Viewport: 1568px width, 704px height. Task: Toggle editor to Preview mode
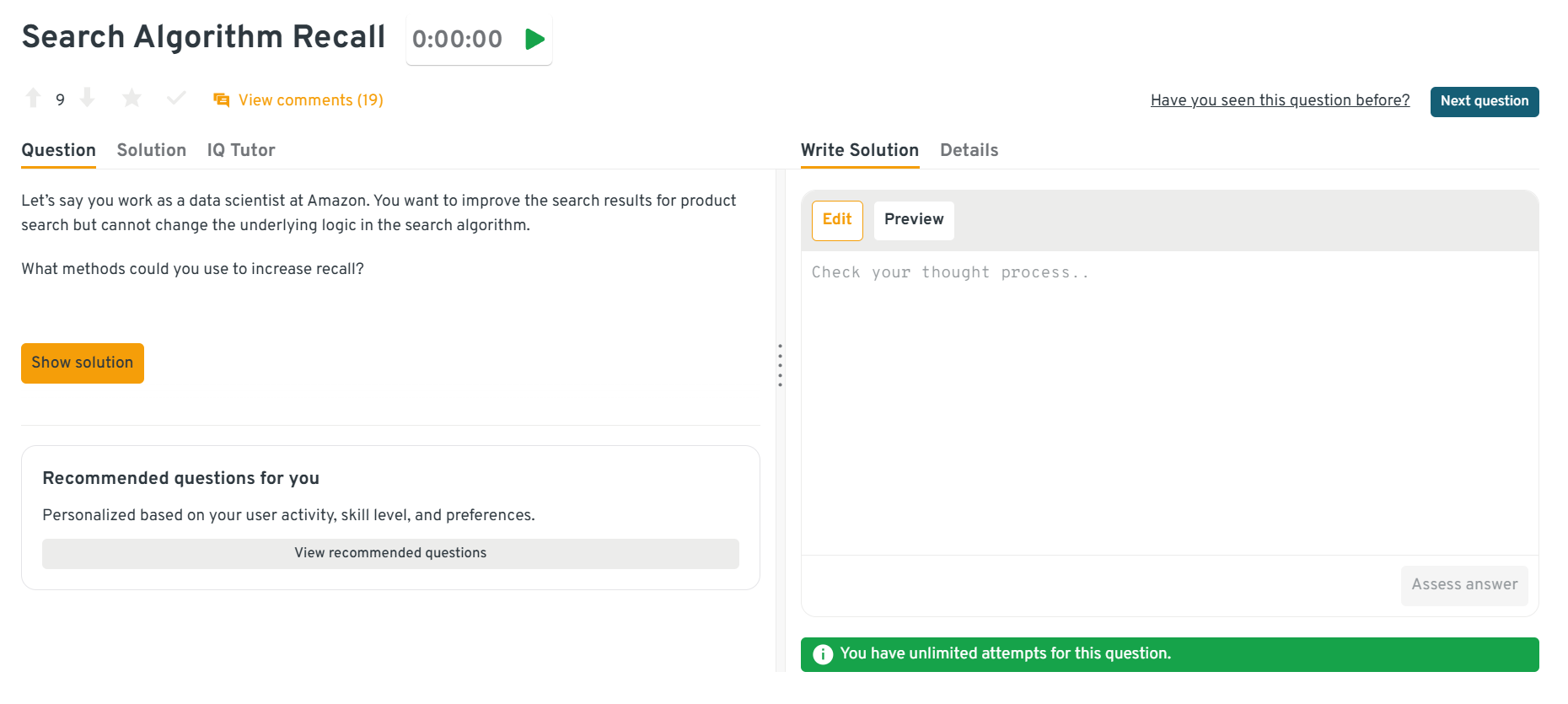tap(914, 220)
